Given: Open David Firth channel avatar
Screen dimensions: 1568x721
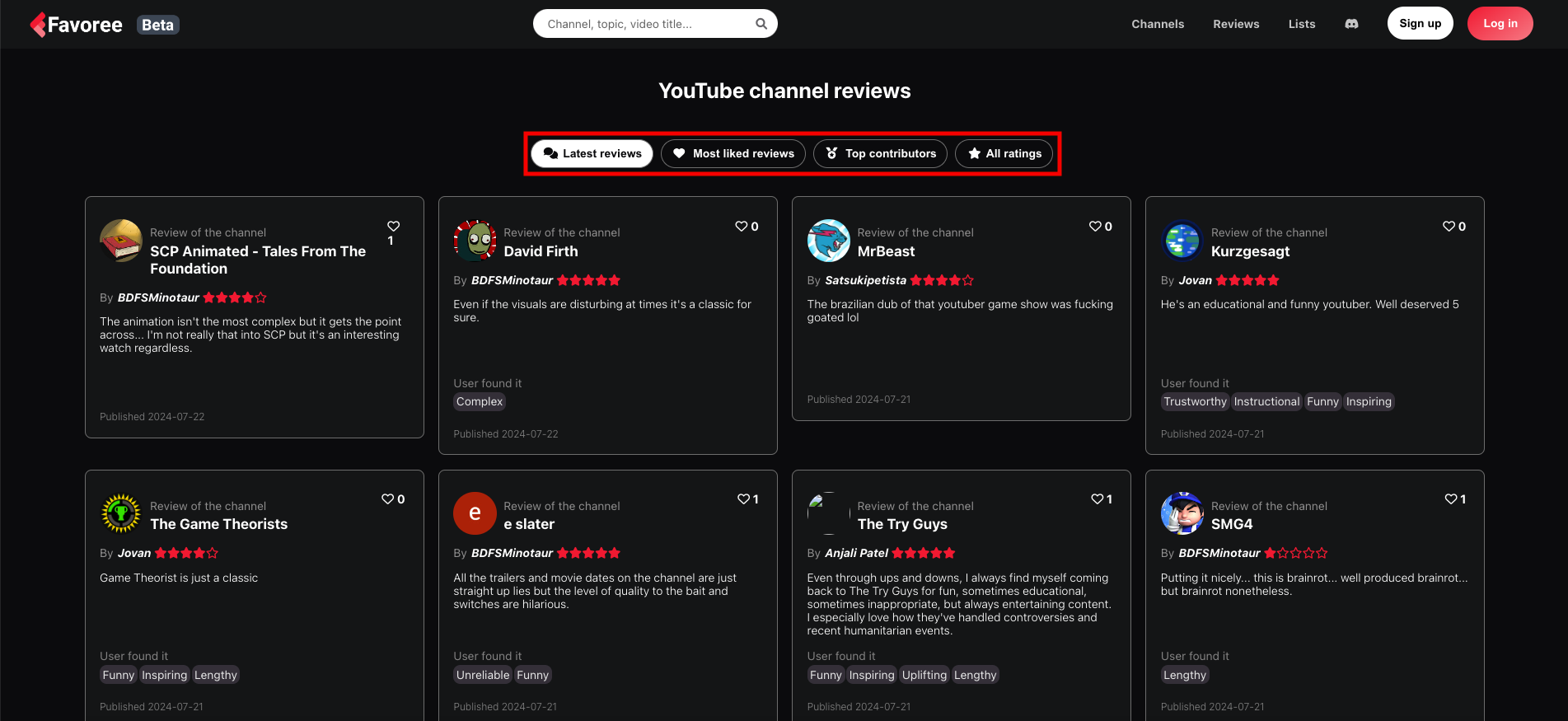Looking at the screenshot, I should pos(475,241).
